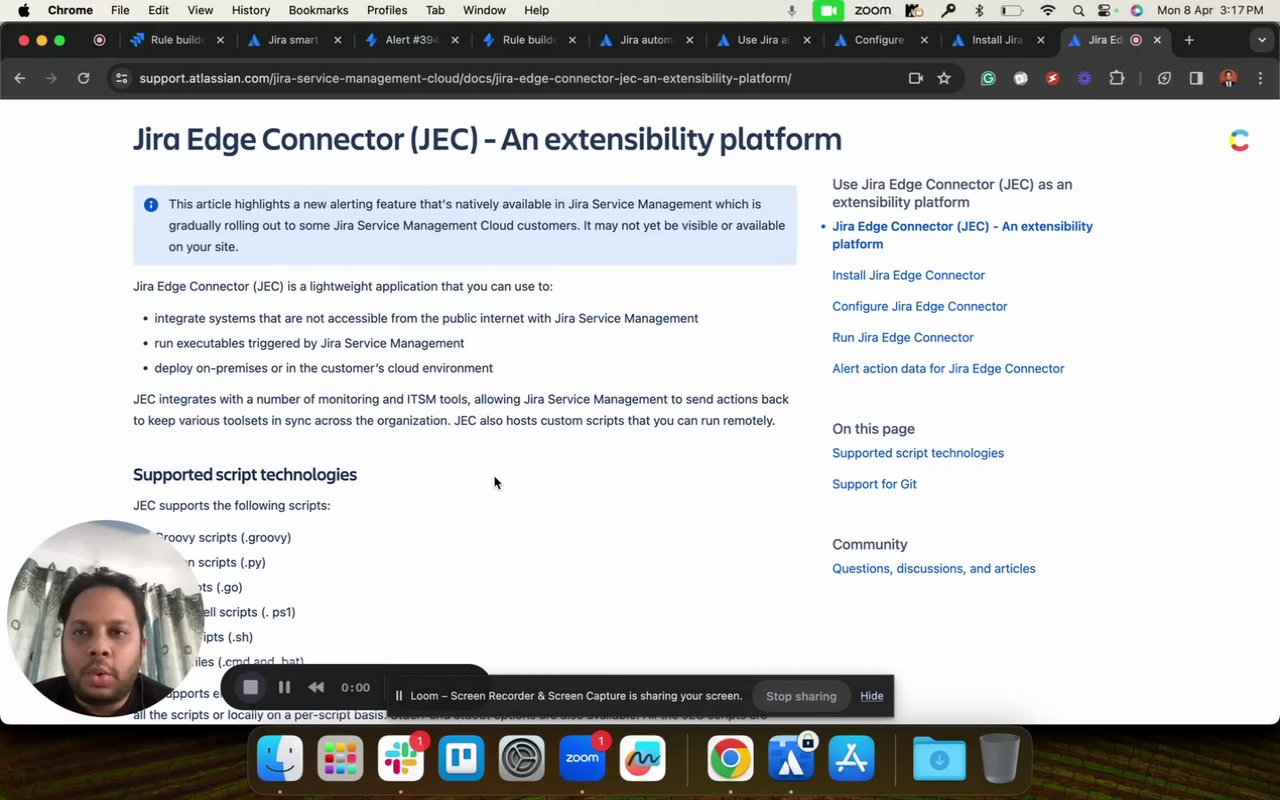
Task: Open Install Jira Edge Connector link
Action: click(908, 275)
